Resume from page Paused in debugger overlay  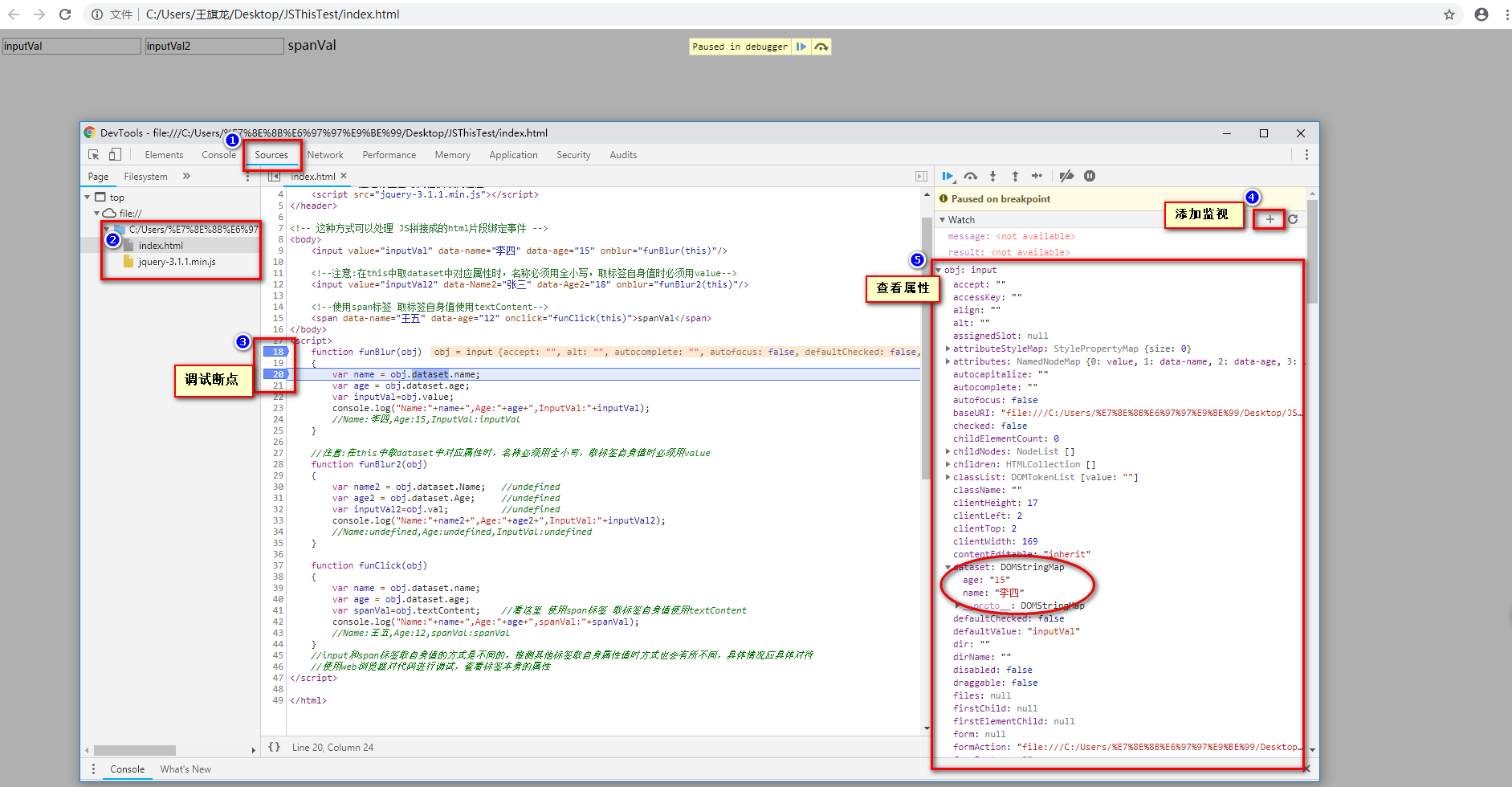point(801,47)
